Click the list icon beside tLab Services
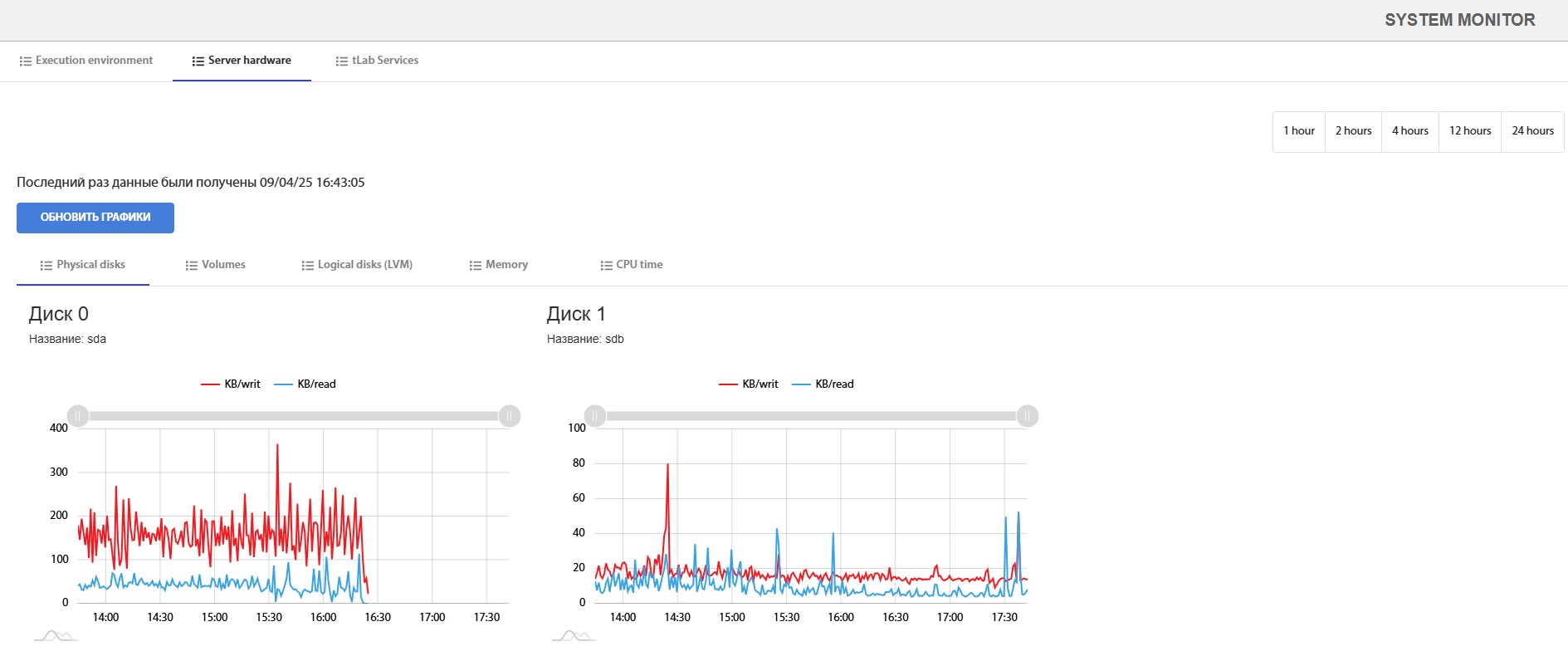Image resolution: width=1568 pixels, height=656 pixels. 341,61
